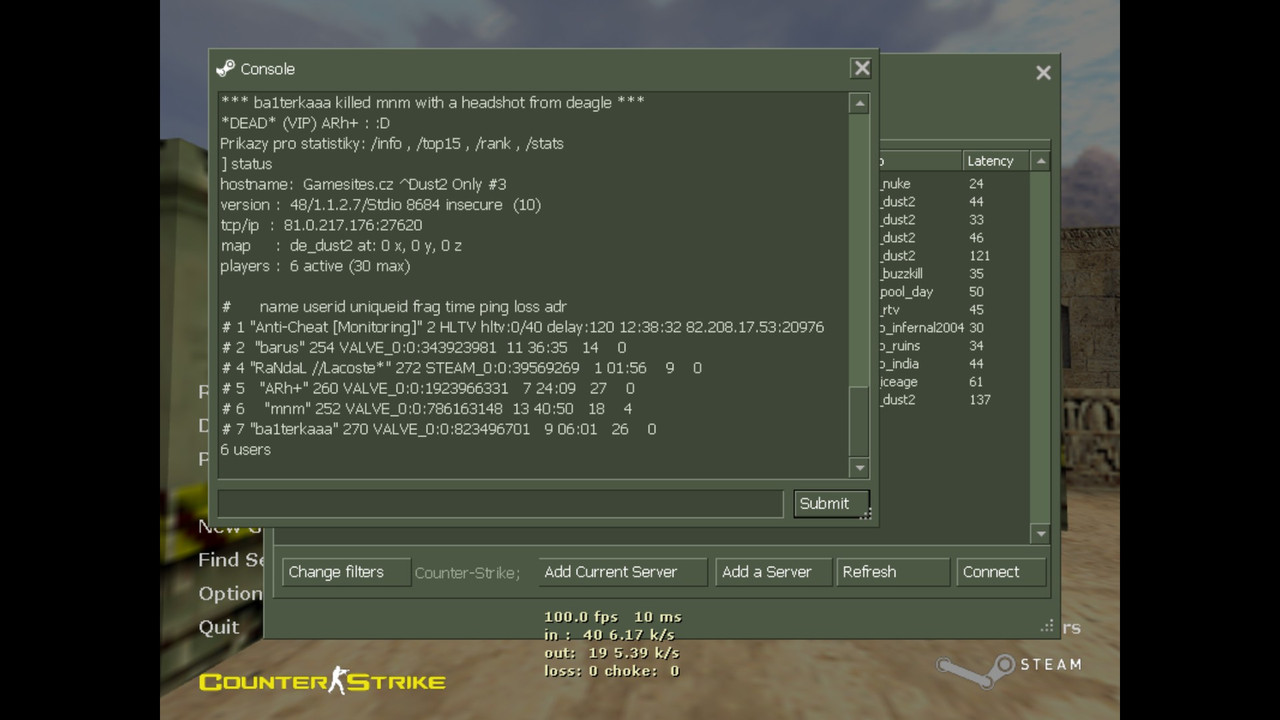Screen dimensions: 1280x720
Task: Open Change filters in server browser
Action: [346, 572]
